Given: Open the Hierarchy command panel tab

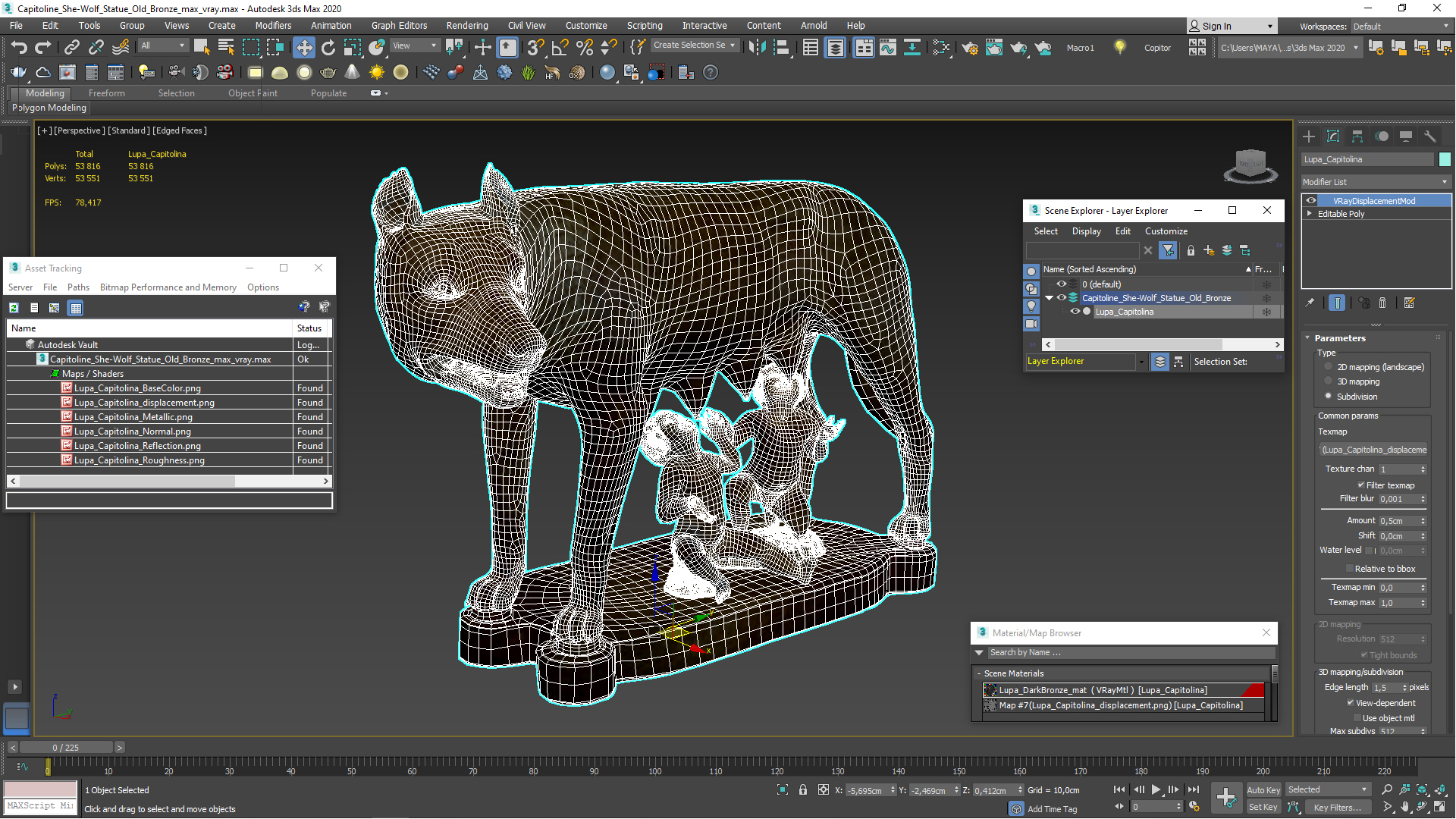Looking at the screenshot, I should click(1357, 136).
